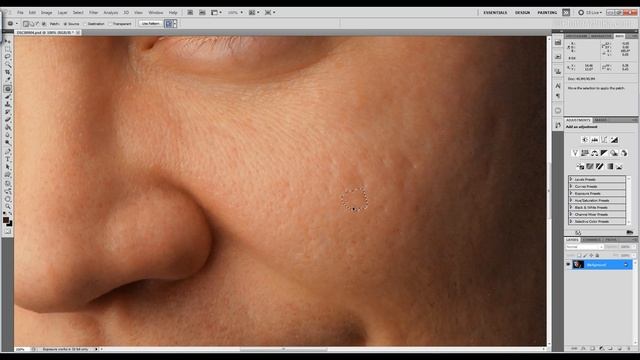The image size is (640, 360).
Task: Add an Exposure adjustment
Action: pyautogui.click(x=614, y=140)
